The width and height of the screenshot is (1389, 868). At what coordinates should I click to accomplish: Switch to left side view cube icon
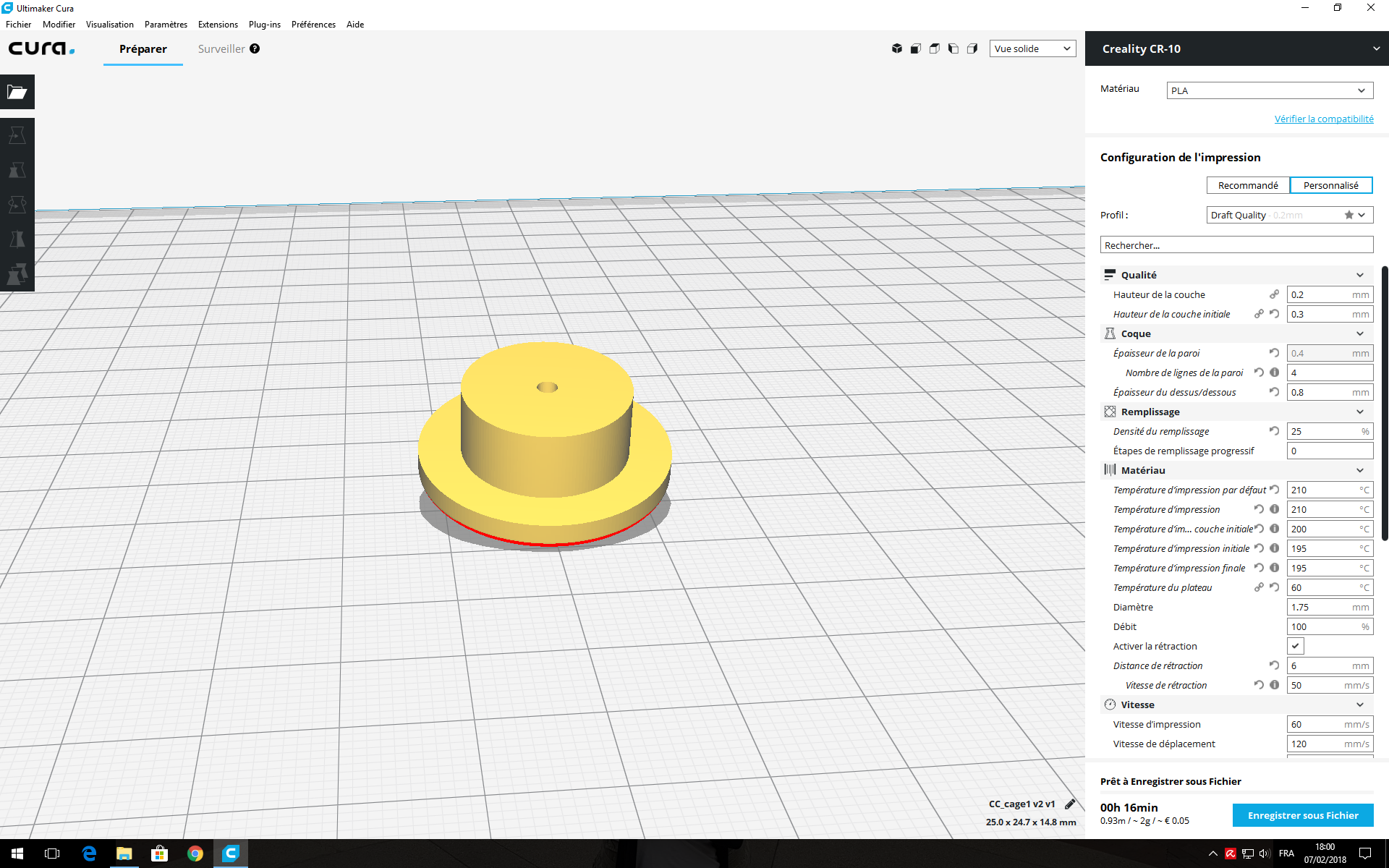coord(953,48)
